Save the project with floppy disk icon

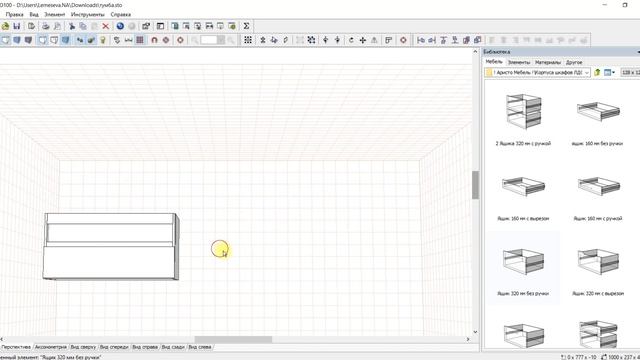click(x=17, y=26)
